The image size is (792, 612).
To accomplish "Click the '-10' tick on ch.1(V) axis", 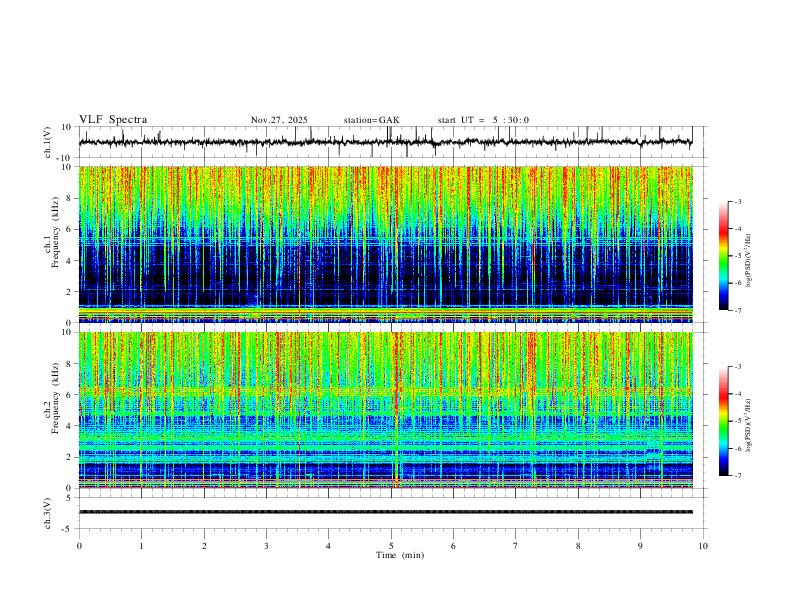I will [66, 158].
